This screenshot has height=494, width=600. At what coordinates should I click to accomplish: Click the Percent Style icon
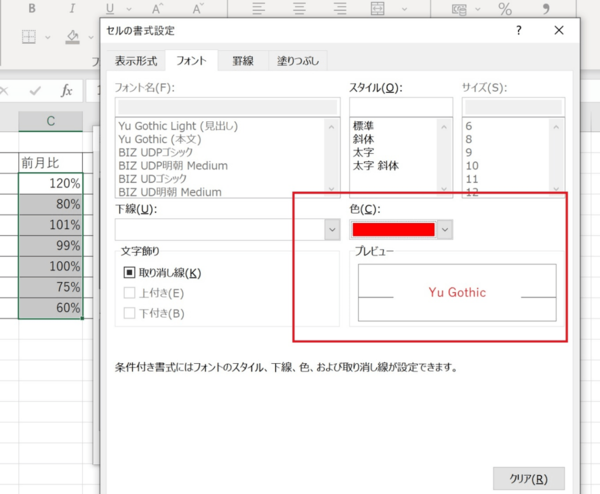(x=505, y=9)
